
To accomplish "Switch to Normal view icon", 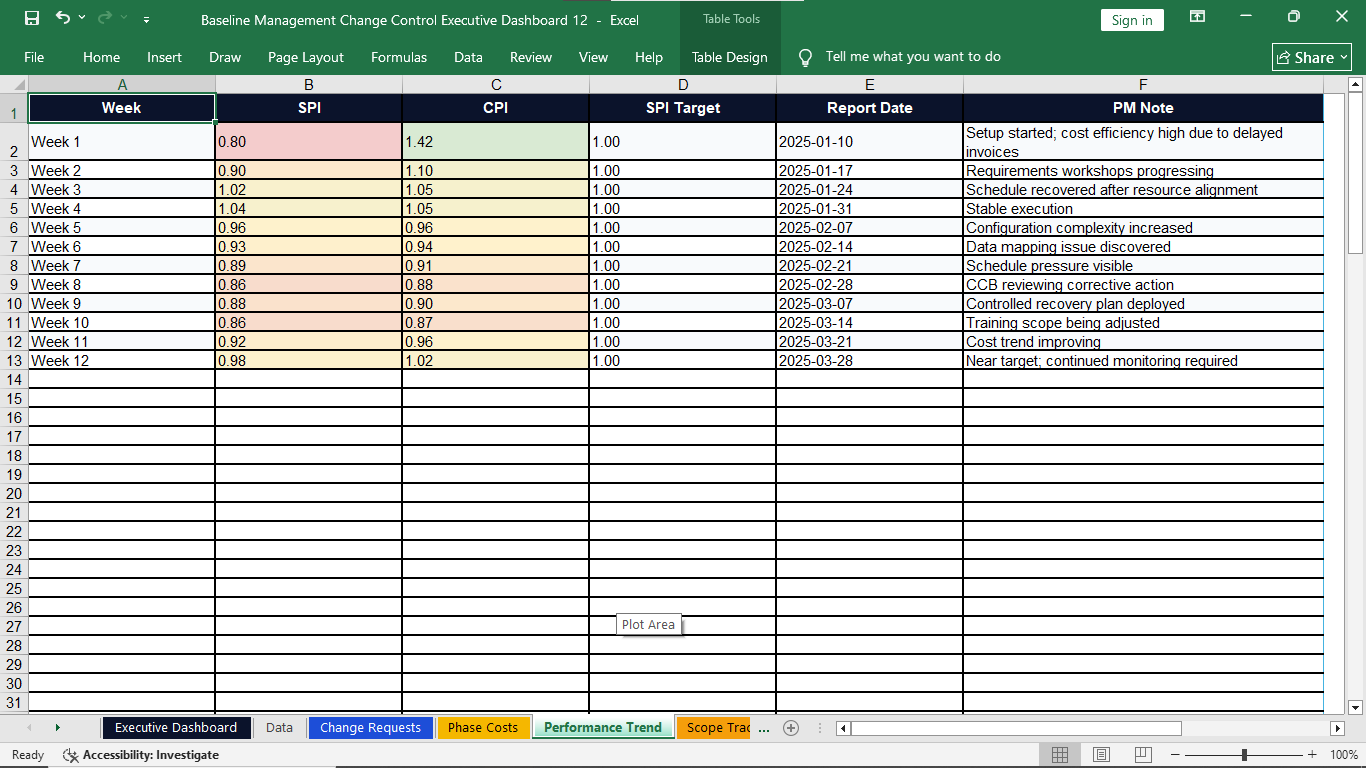I will (1060, 755).
